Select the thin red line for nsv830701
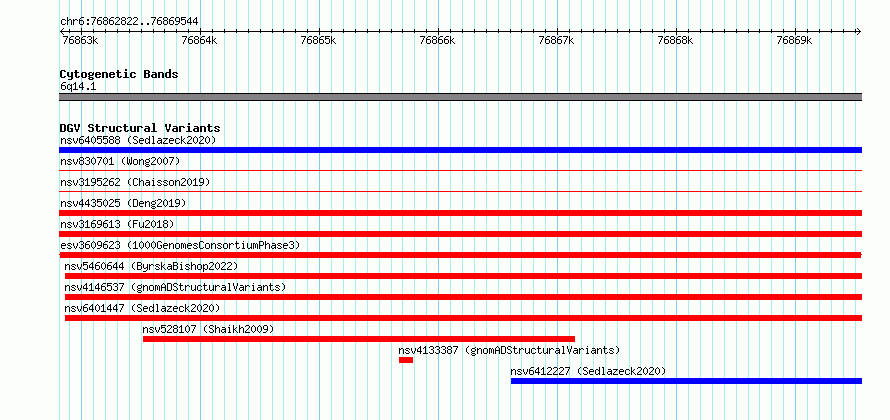The height and width of the screenshot is (420, 890). coord(460,170)
